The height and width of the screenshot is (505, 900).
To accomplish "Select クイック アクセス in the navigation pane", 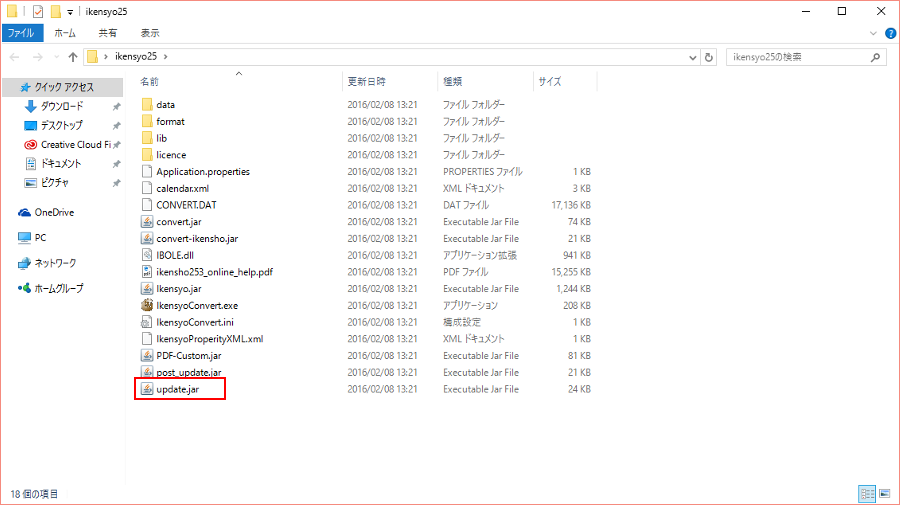I will tap(64, 87).
